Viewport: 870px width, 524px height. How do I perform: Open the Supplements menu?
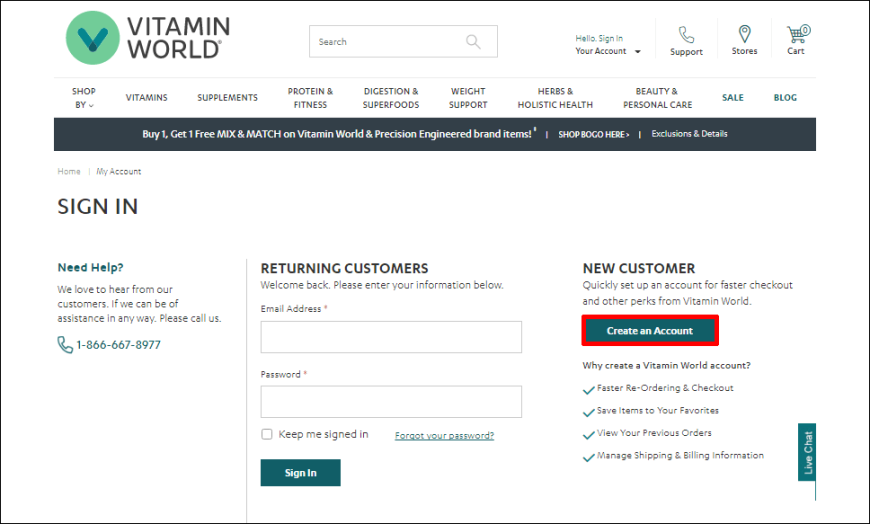point(227,98)
